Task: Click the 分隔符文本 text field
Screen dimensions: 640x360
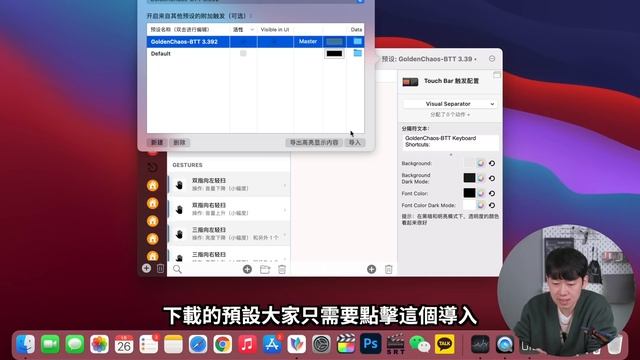Action: [x=451, y=142]
